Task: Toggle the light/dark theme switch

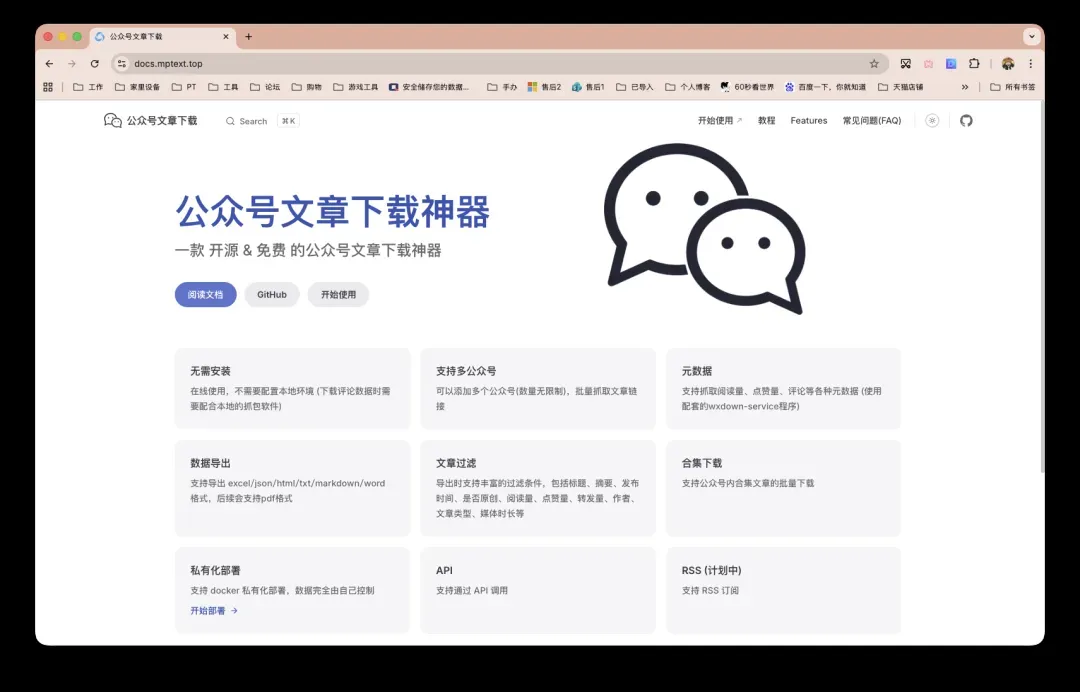Action: point(932,120)
